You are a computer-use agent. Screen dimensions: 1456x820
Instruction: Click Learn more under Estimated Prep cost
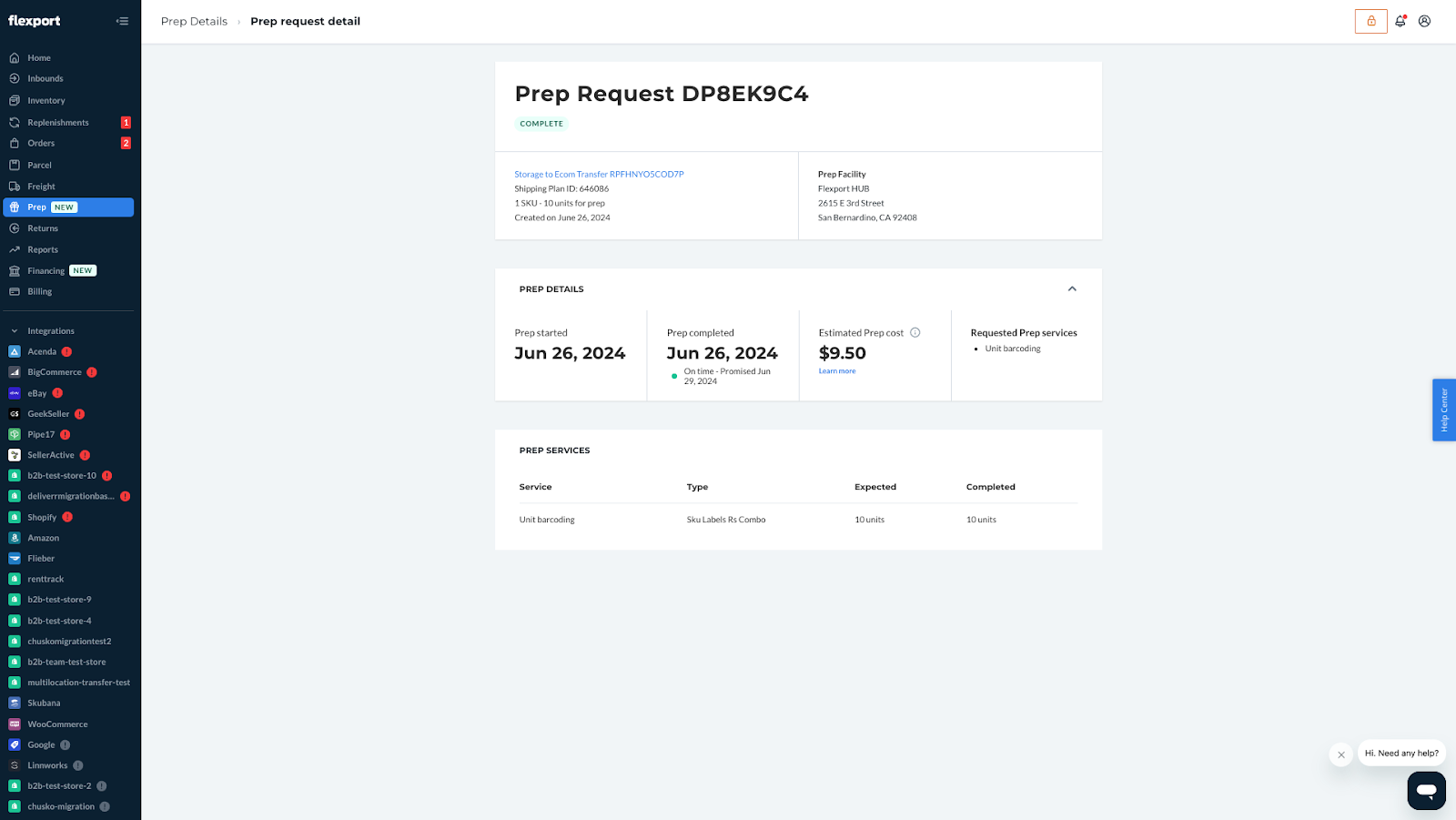(836, 370)
